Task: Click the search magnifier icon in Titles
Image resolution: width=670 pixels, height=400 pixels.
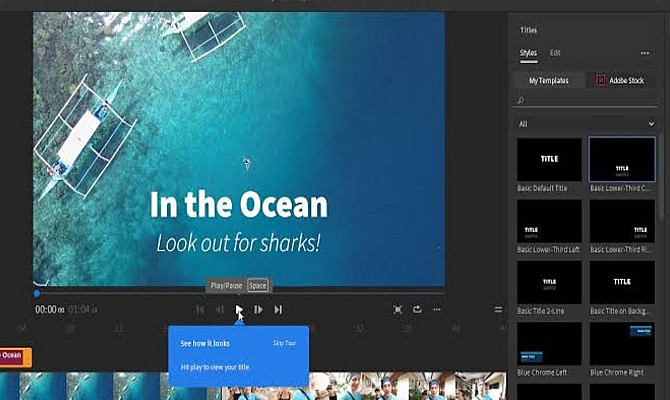Action: 520,100
